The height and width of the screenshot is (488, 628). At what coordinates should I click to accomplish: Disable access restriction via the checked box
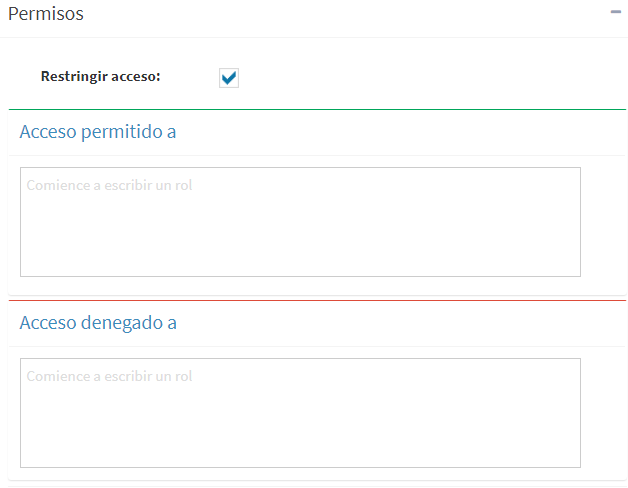point(229,78)
